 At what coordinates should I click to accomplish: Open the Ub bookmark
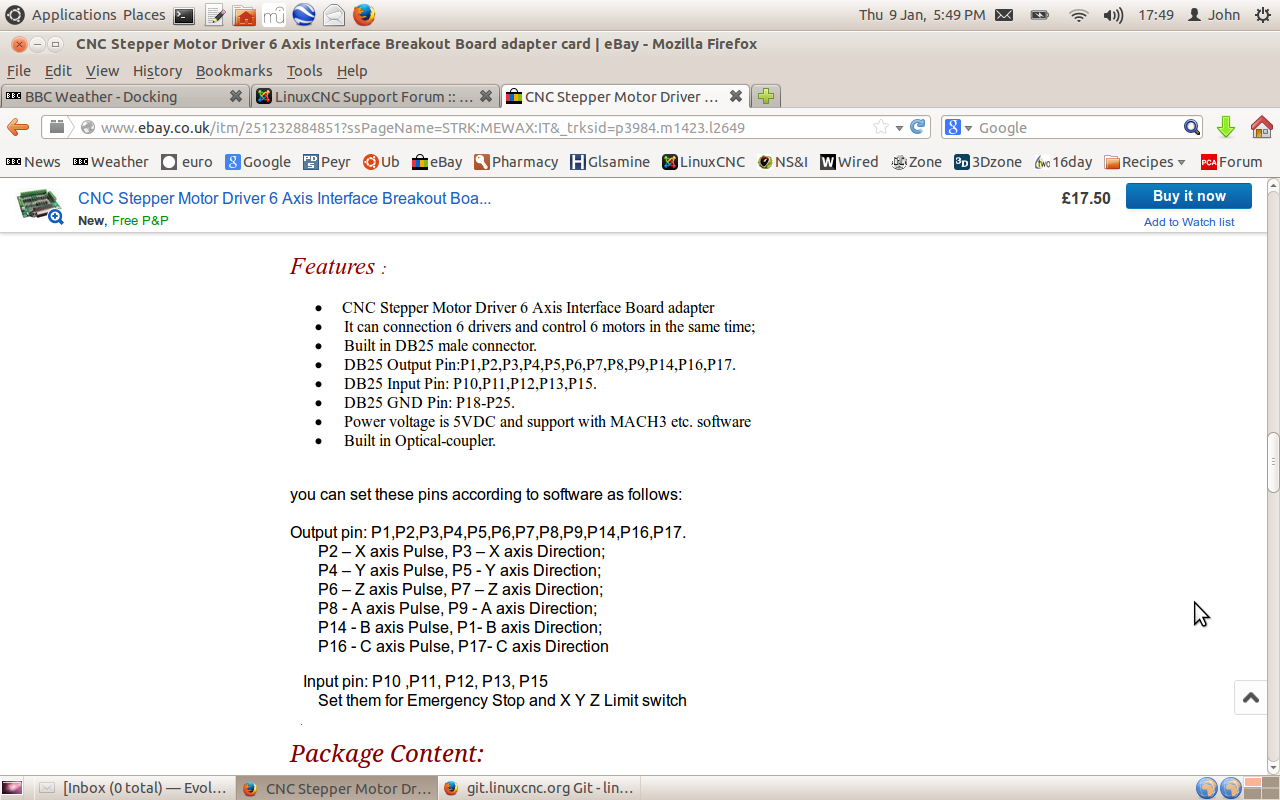(x=381, y=162)
